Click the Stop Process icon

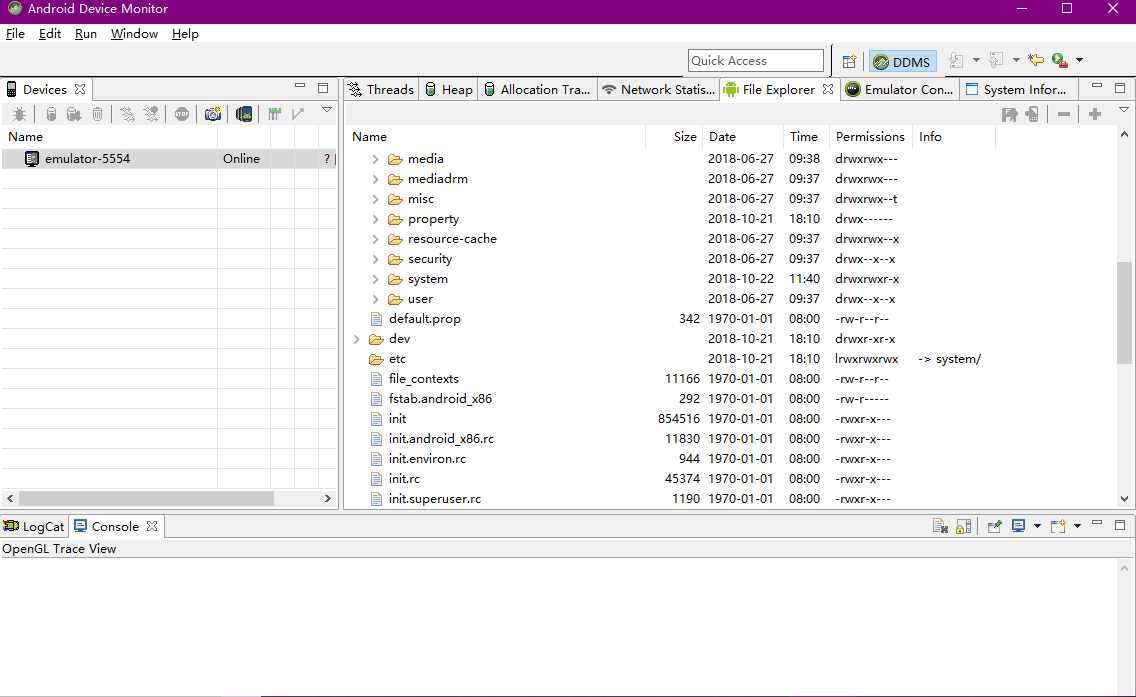pyautogui.click(x=182, y=114)
